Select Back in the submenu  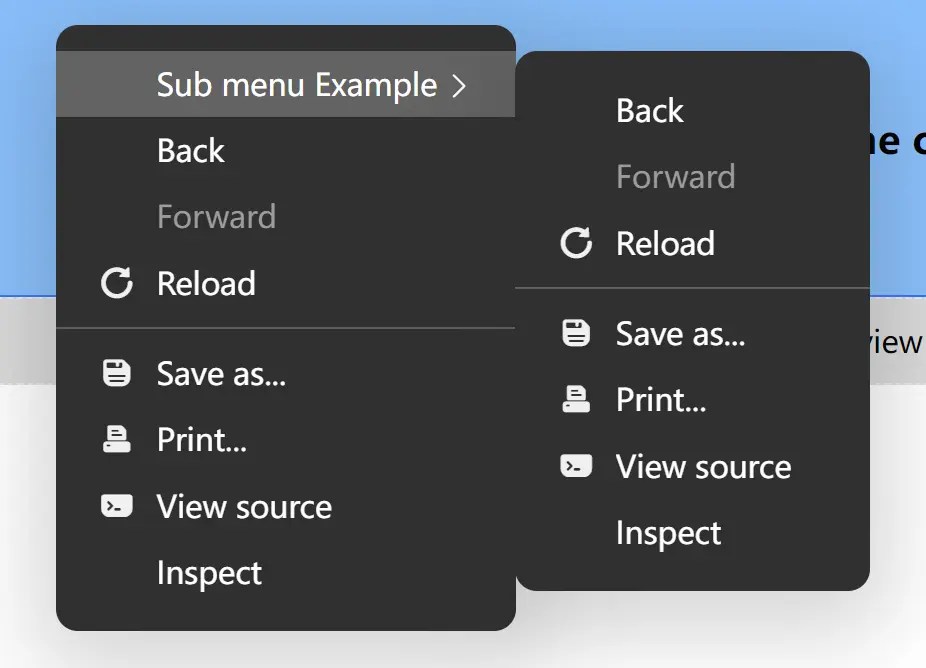click(x=649, y=110)
